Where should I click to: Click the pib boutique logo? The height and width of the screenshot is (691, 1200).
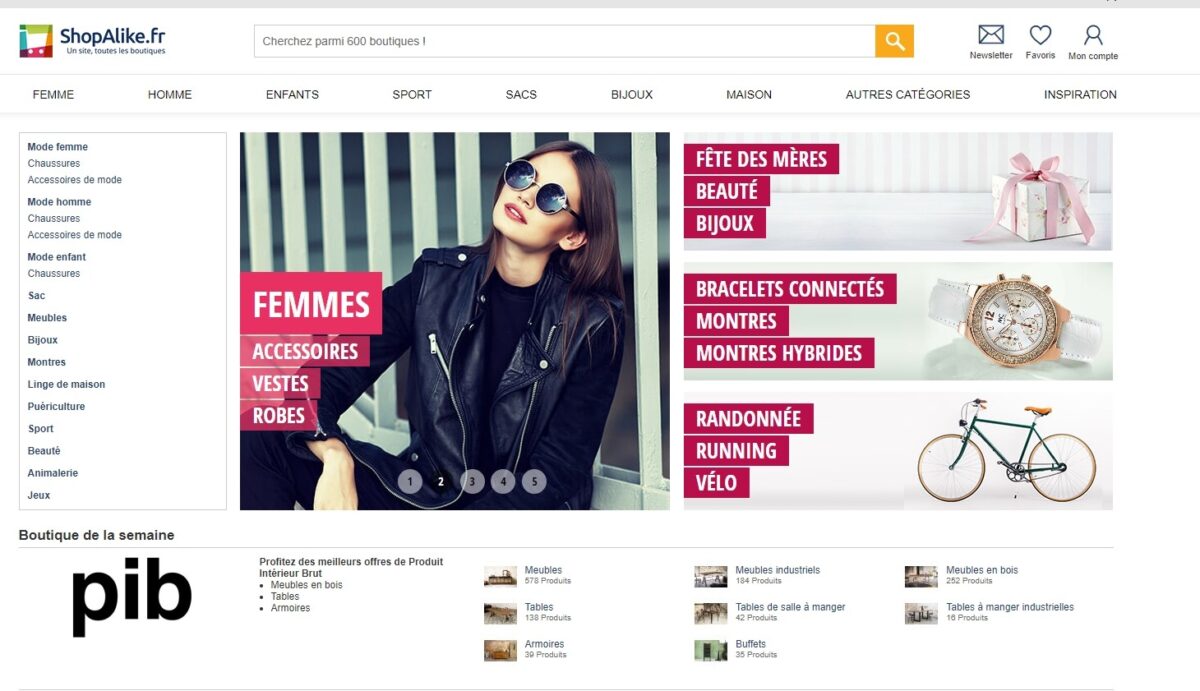pos(131,597)
